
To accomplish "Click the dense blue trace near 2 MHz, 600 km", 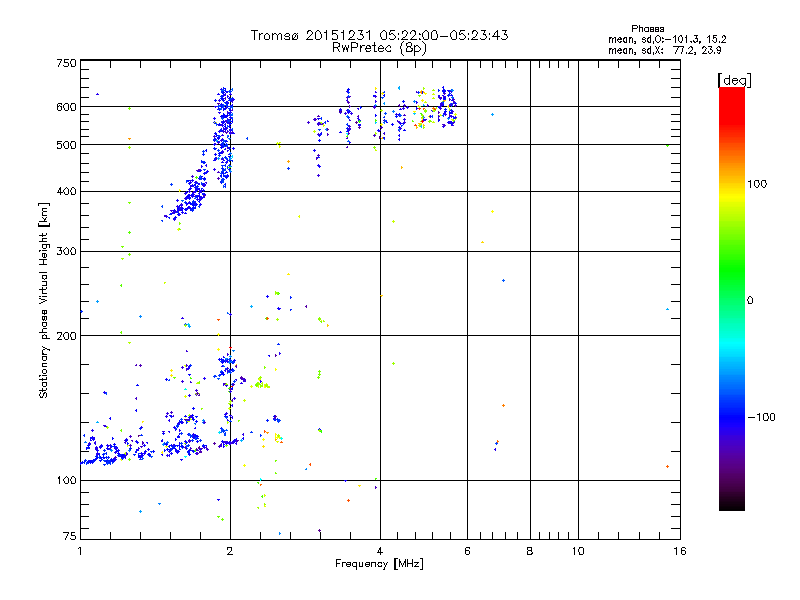I will [x=223, y=138].
